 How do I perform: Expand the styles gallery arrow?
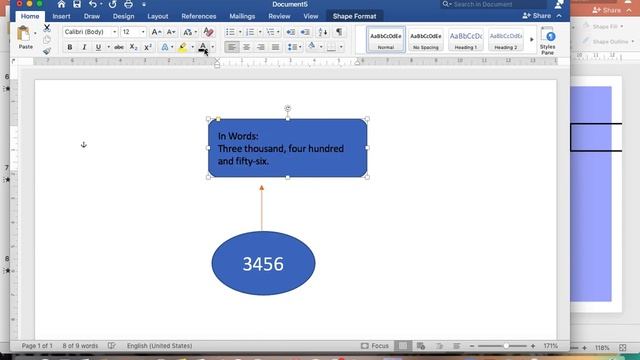pos(531,40)
